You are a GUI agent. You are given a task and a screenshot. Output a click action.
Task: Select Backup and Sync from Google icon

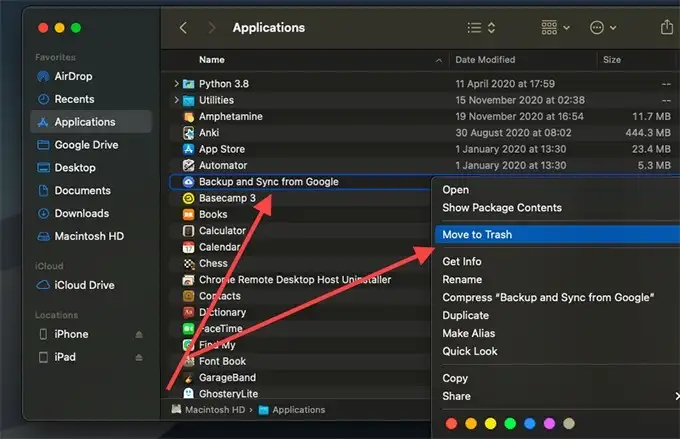[189, 182]
